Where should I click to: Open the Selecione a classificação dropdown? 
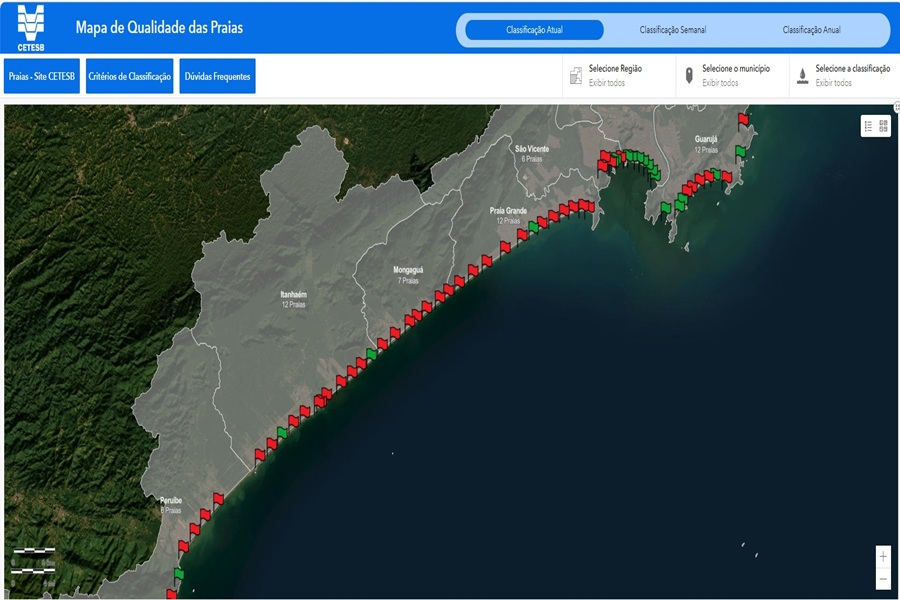tap(845, 76)
